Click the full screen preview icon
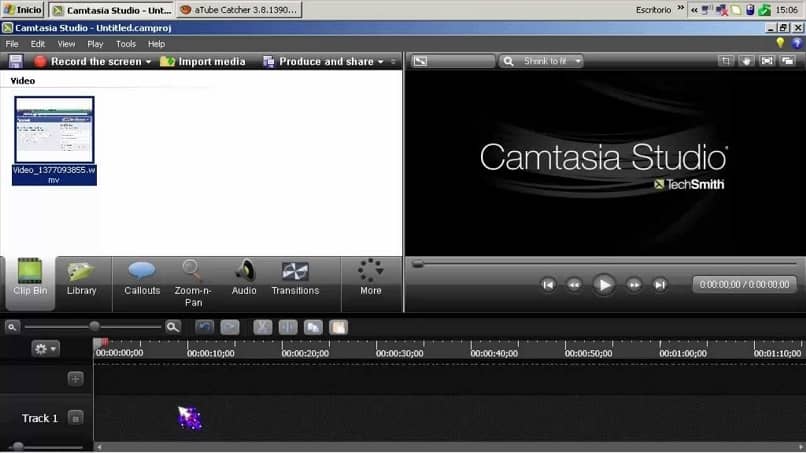 pyautogui.click(x=766, y=61)
